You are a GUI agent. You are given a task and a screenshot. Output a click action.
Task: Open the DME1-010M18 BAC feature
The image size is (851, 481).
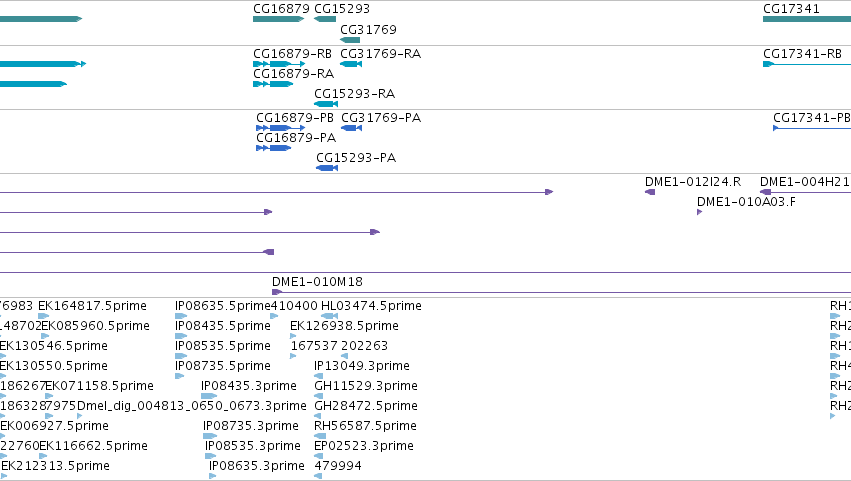coord(561,293)
